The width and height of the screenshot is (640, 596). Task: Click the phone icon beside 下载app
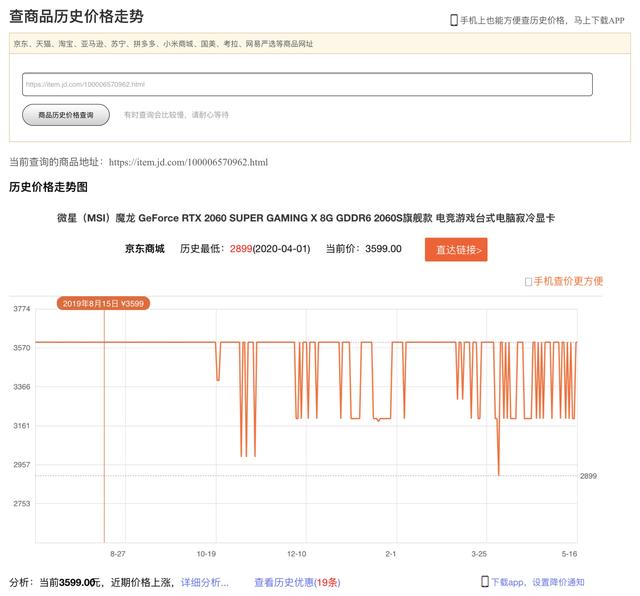point(484,582)
